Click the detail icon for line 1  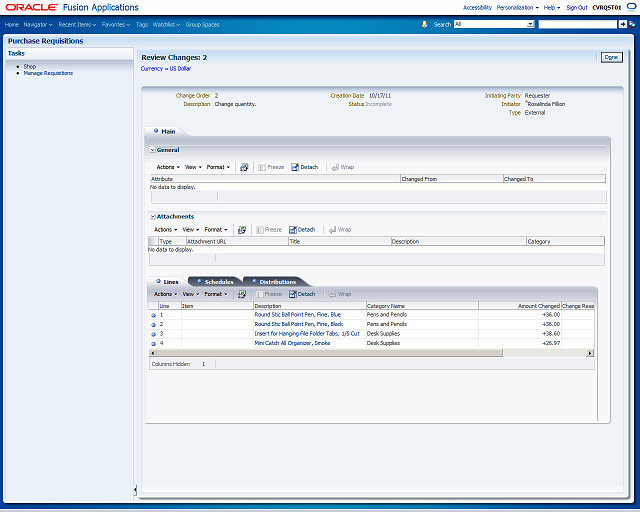click(153, 315)
